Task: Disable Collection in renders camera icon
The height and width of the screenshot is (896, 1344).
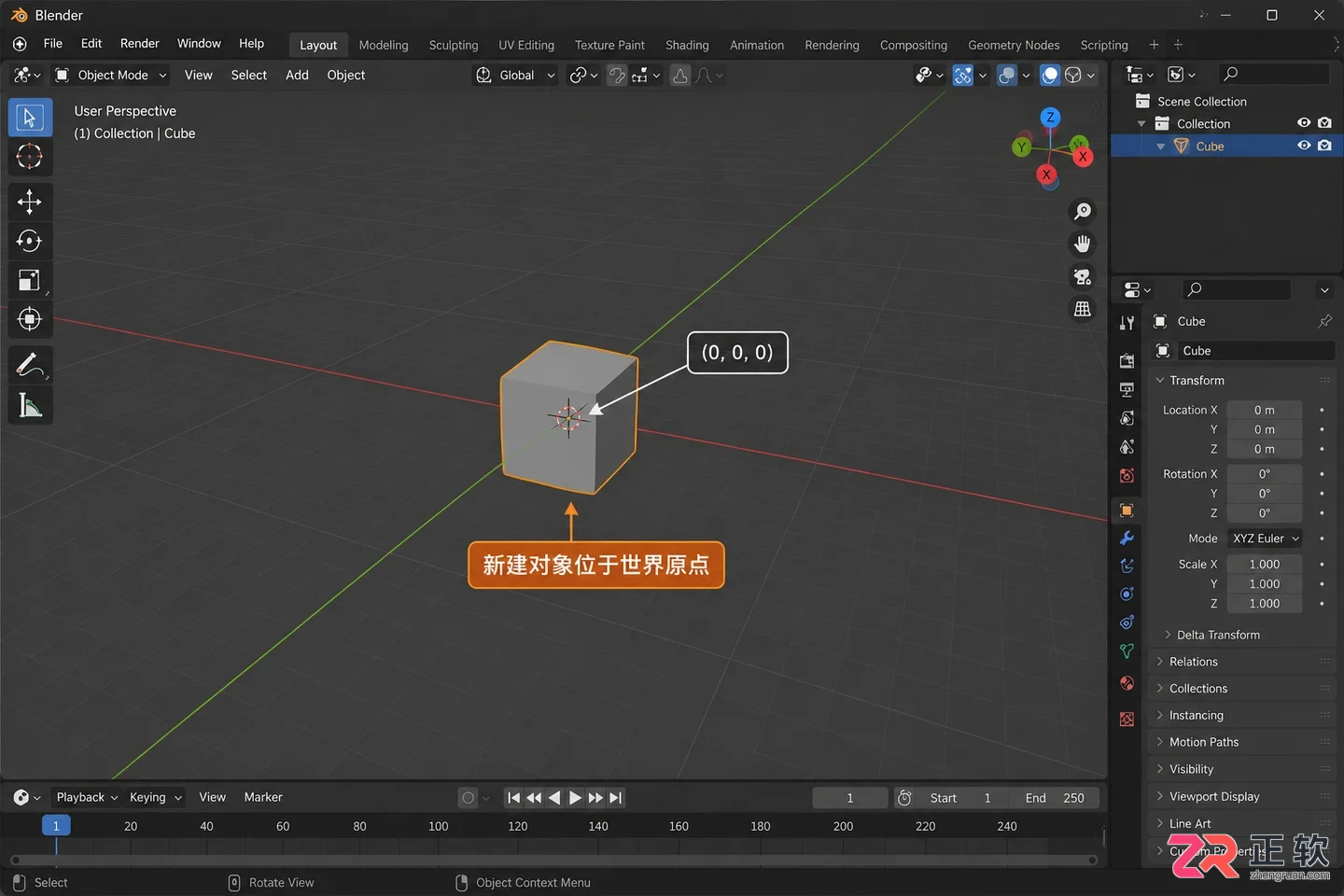Action: tap(1324, 123)
